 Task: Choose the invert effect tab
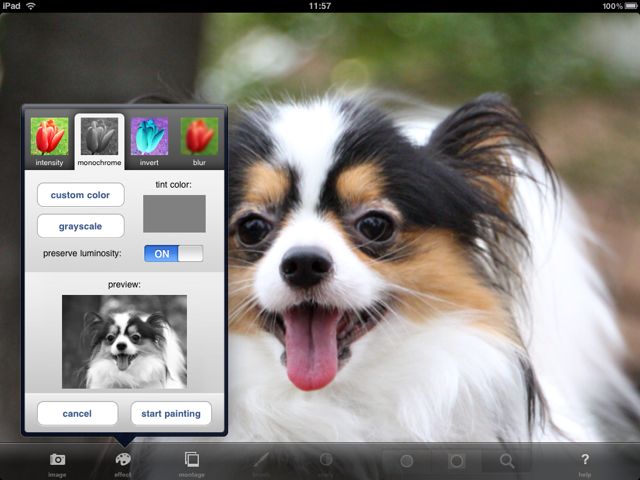click(149, 142)
